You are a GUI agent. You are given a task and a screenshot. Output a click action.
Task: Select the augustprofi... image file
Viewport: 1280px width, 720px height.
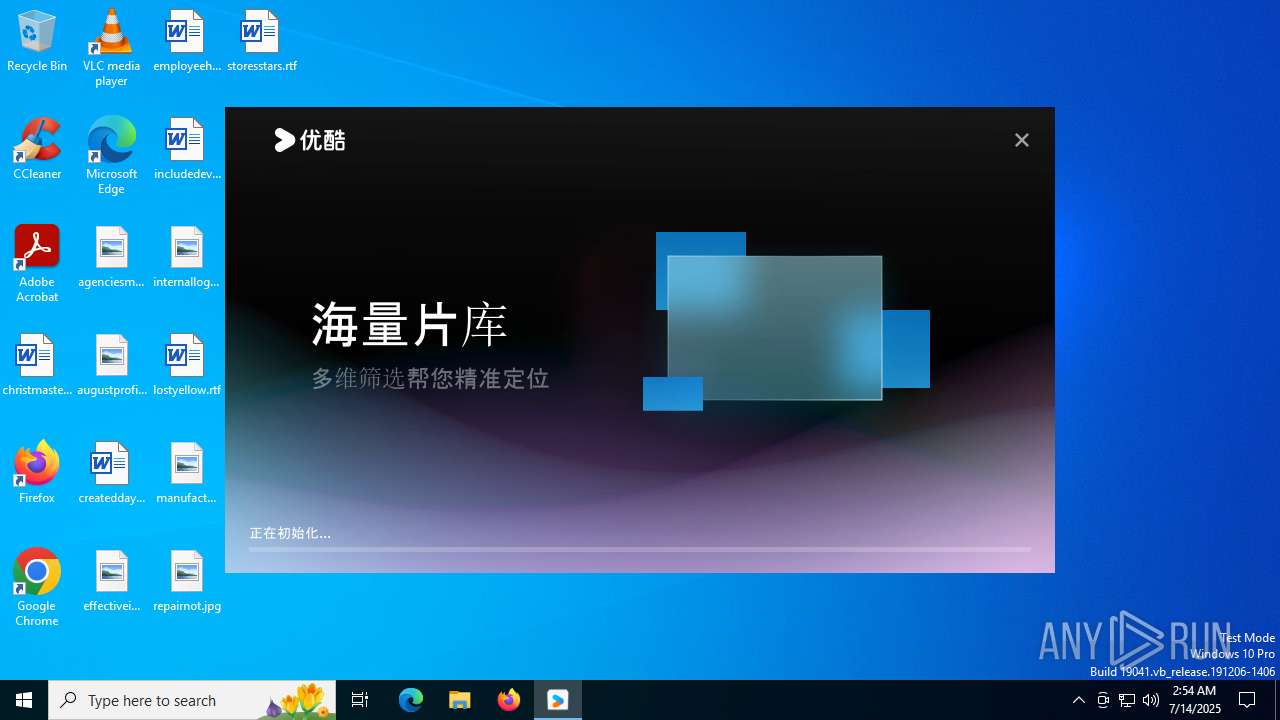point(111,365)
